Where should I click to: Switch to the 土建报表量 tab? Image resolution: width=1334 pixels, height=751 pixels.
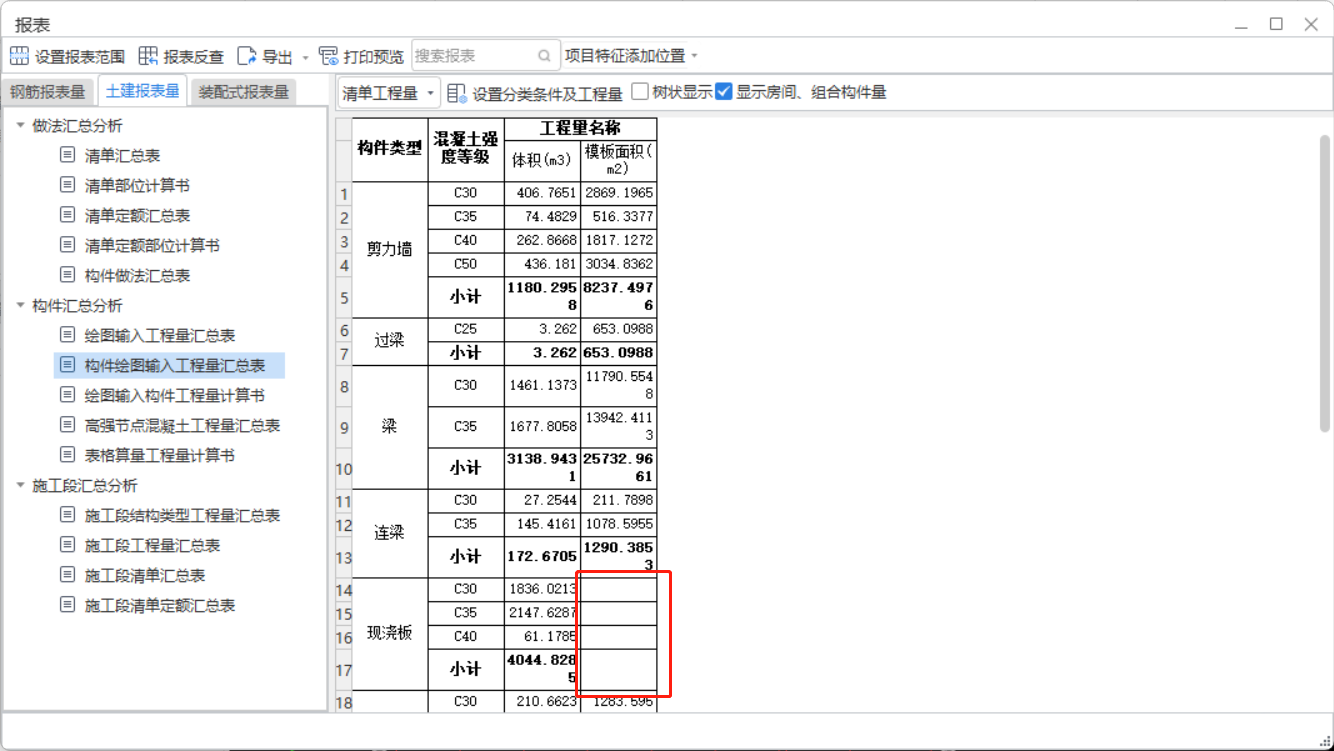point(142,91)
